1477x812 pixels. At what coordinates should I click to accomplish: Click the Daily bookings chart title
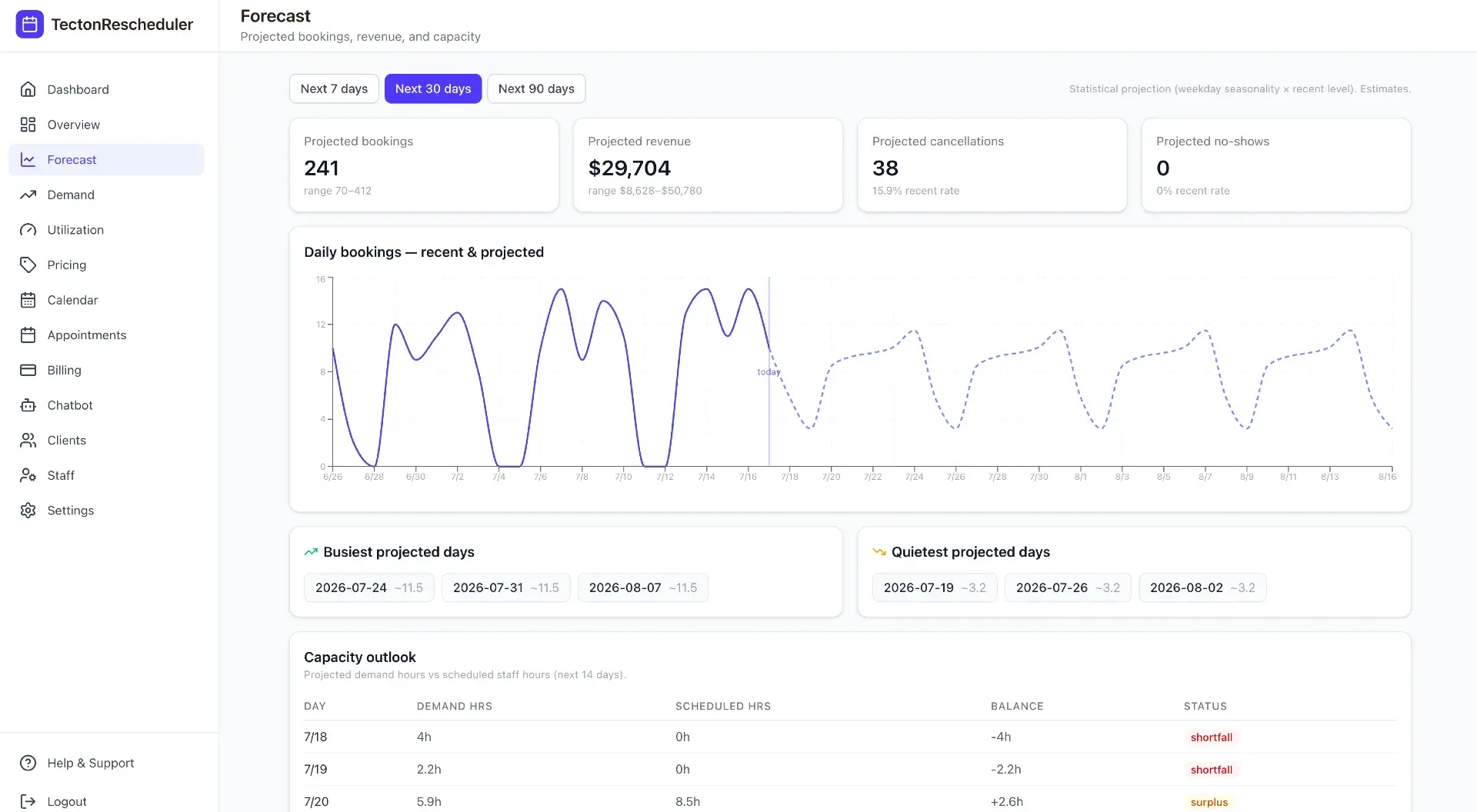click(424, 252)
